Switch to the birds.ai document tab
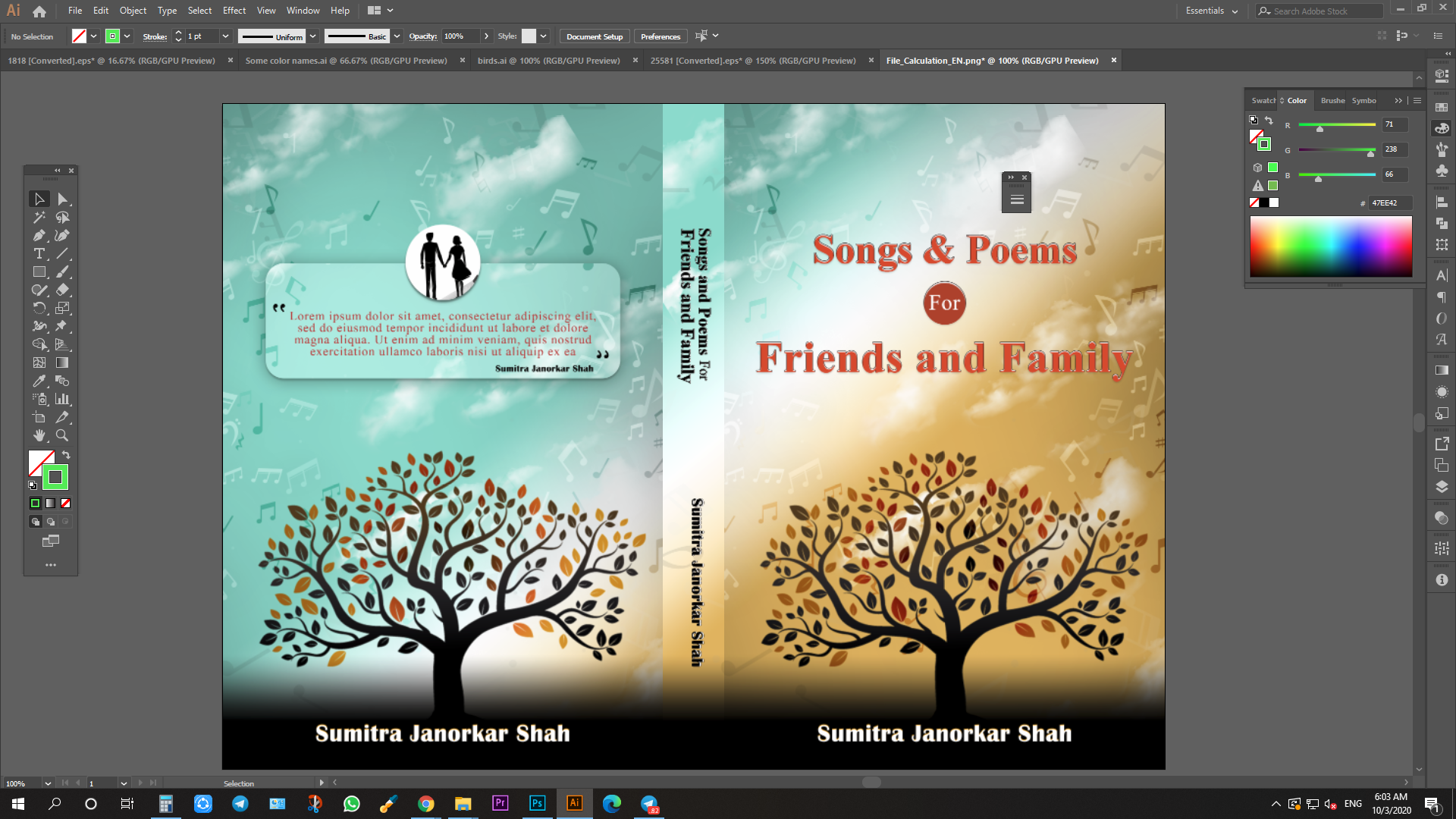Viewport: 1456px width, 819px height. [x=548, y=61]
